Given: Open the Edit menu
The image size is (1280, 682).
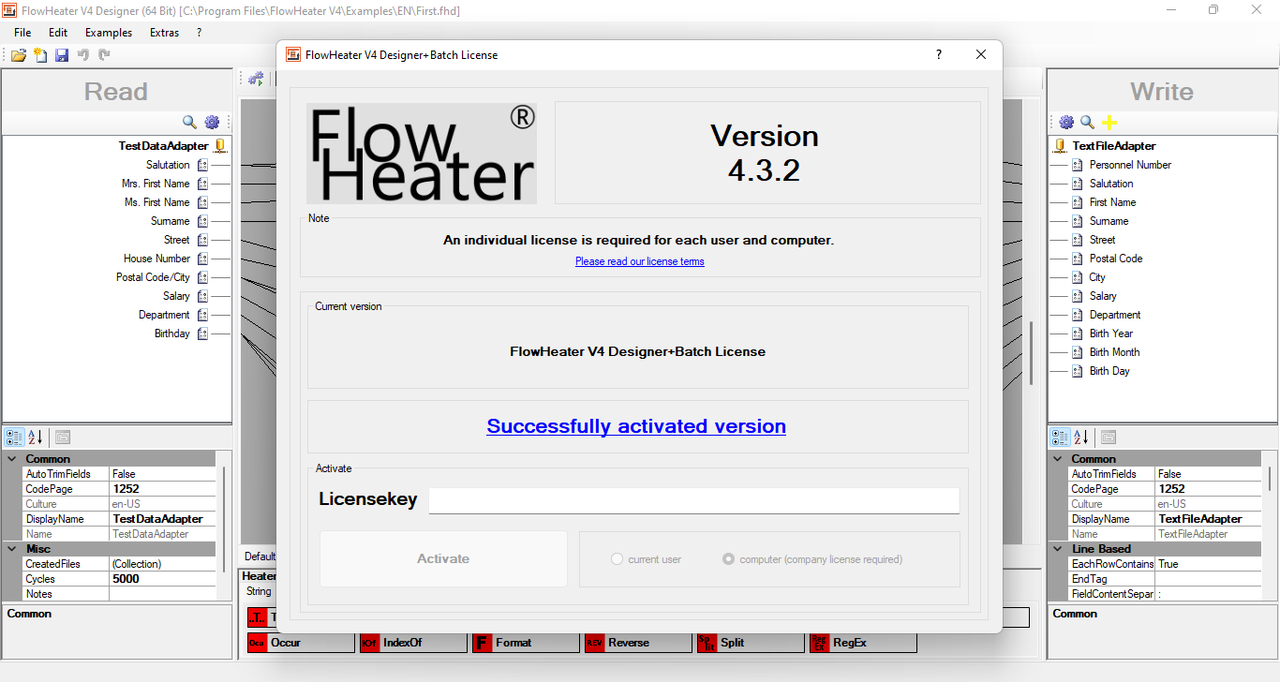Looking at the screenshot, I should pyautogui.click(x=58, y=33).
